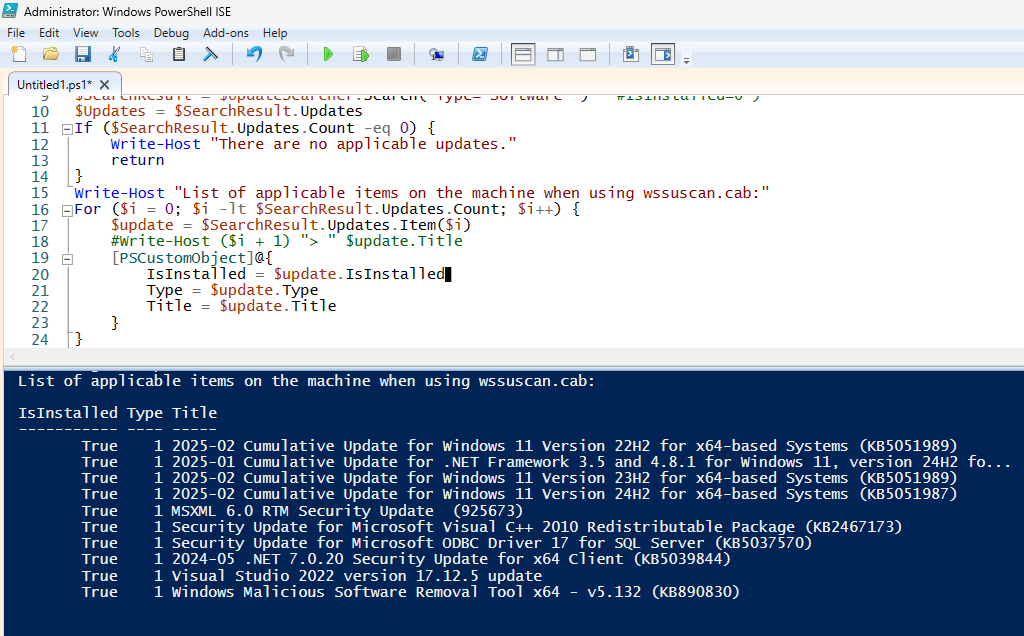Click the $Updates variable on line 10
The height and width of the screenshot is (636, 1024).
coord(110,111)
